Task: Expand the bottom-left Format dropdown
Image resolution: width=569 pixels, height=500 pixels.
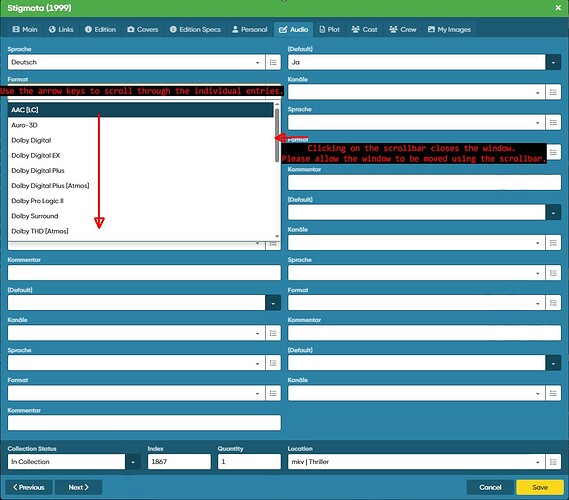Action: (257, 394)
